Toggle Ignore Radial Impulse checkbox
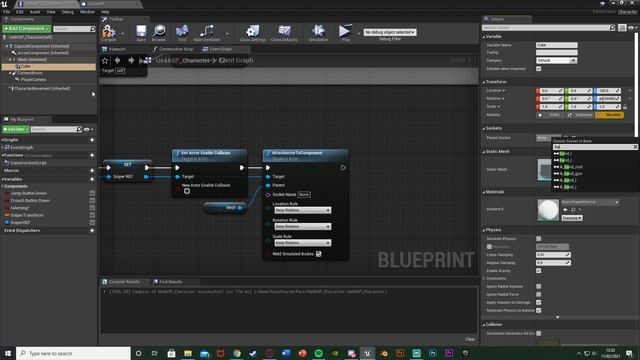The image size is (640, 360). coord(538,287)
